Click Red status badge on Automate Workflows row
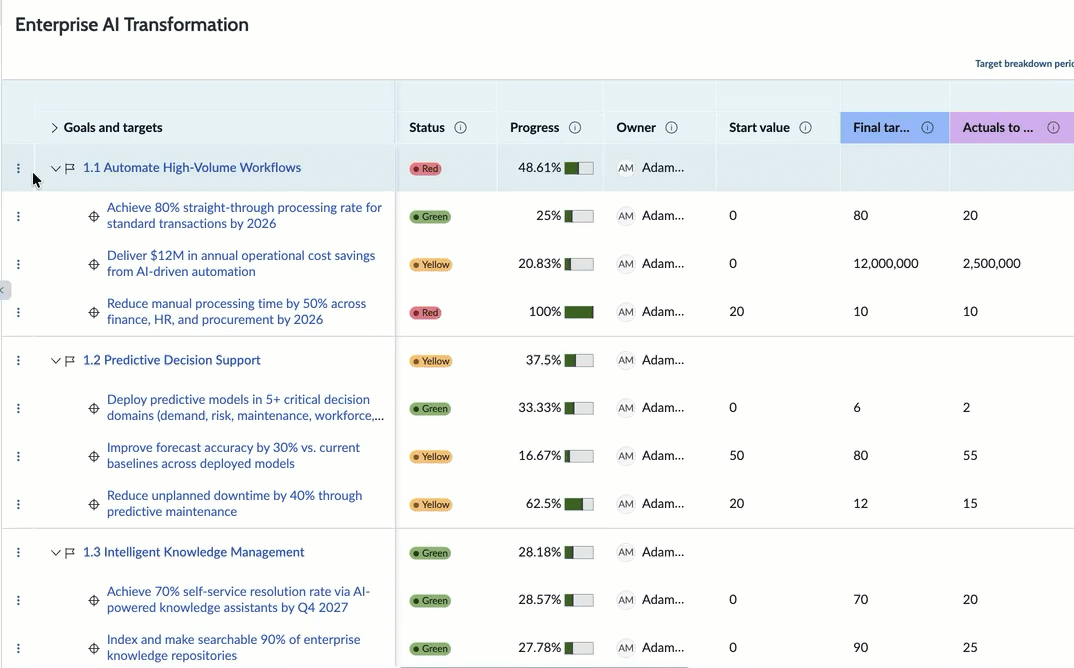 click(x=425, y=169)
